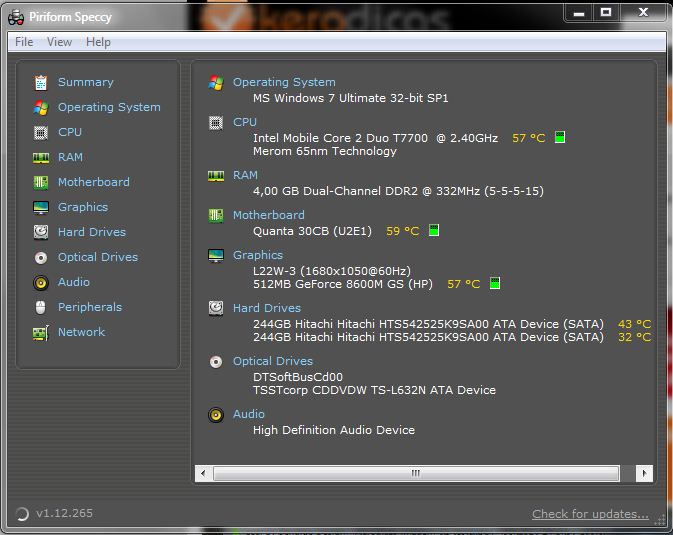Click the horizontal scrollbar thumb
673x535 pixels.
pos(416,474)
